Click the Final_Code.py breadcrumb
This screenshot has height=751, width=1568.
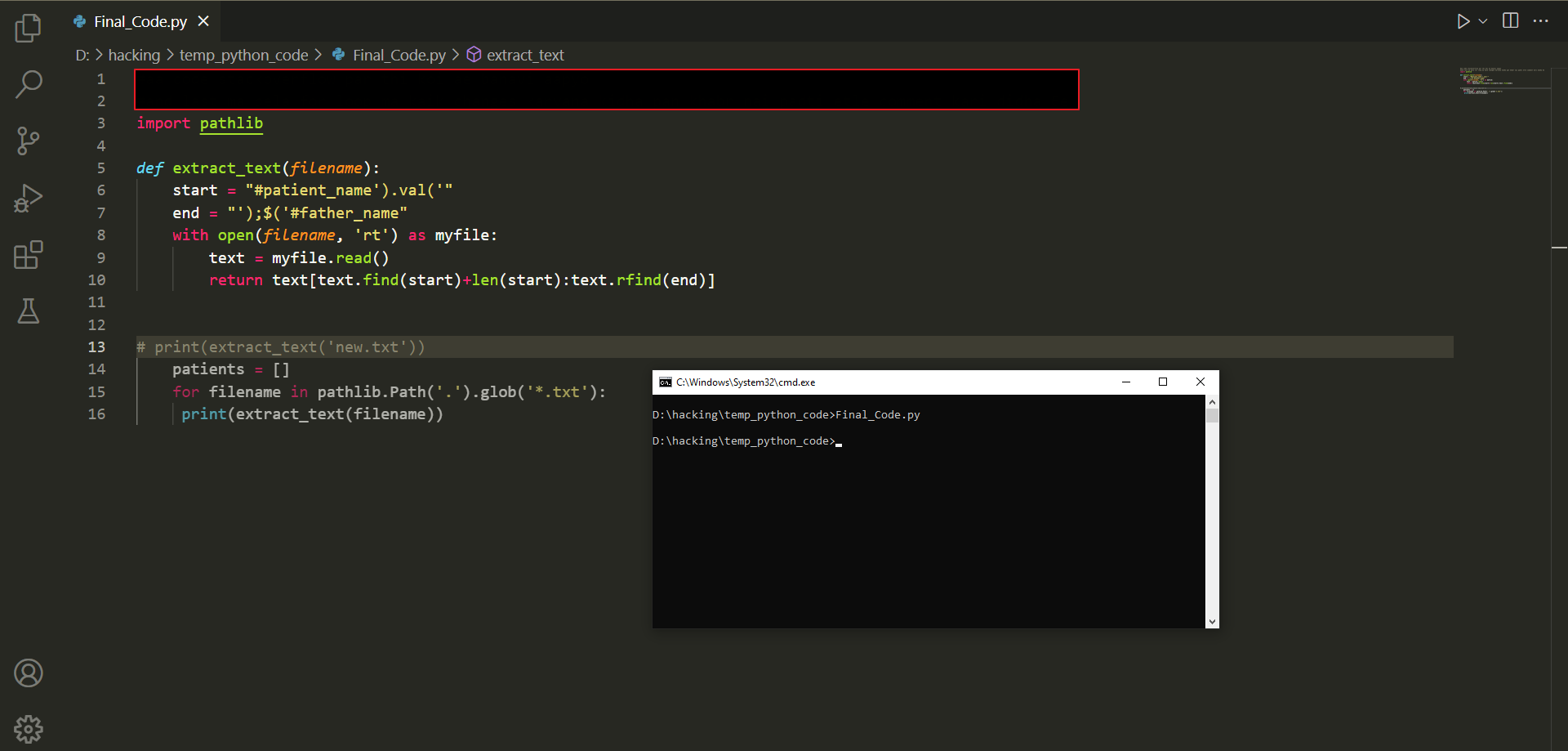(x=399, y=55)
